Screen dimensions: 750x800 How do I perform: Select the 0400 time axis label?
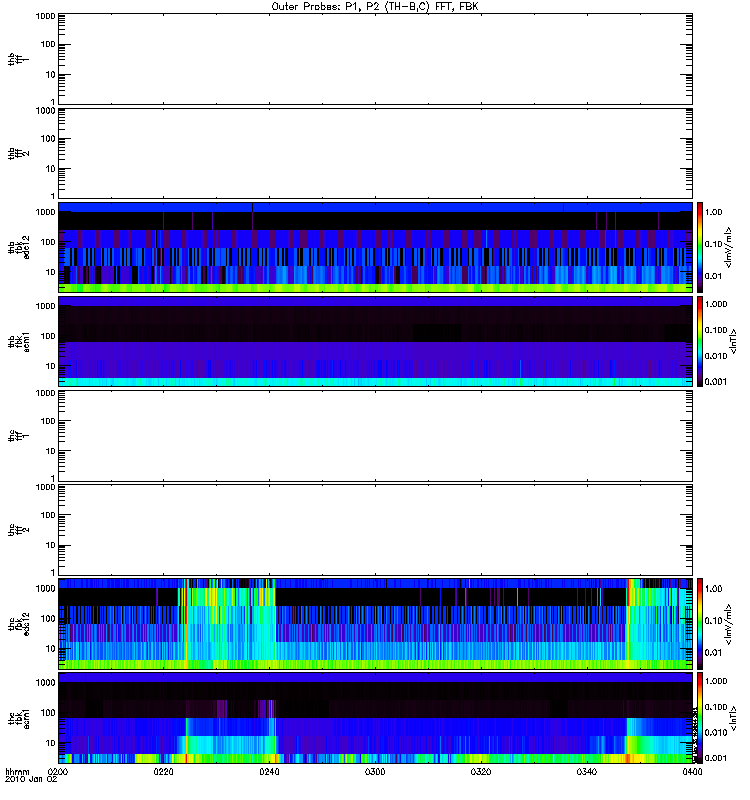click(x=692, y=772)
